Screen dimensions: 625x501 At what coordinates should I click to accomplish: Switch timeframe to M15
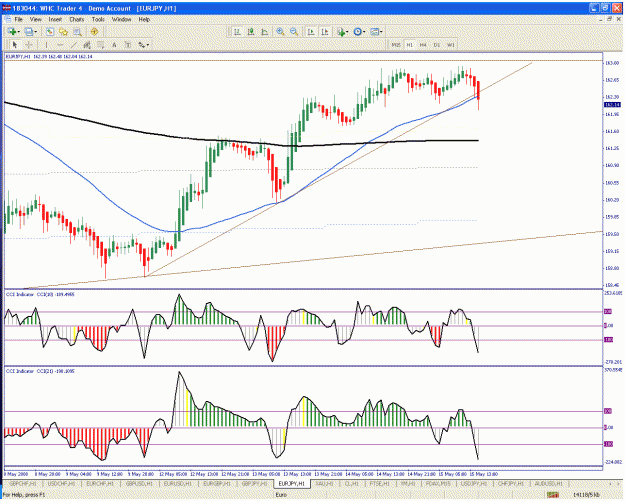[x=396, y=45]
